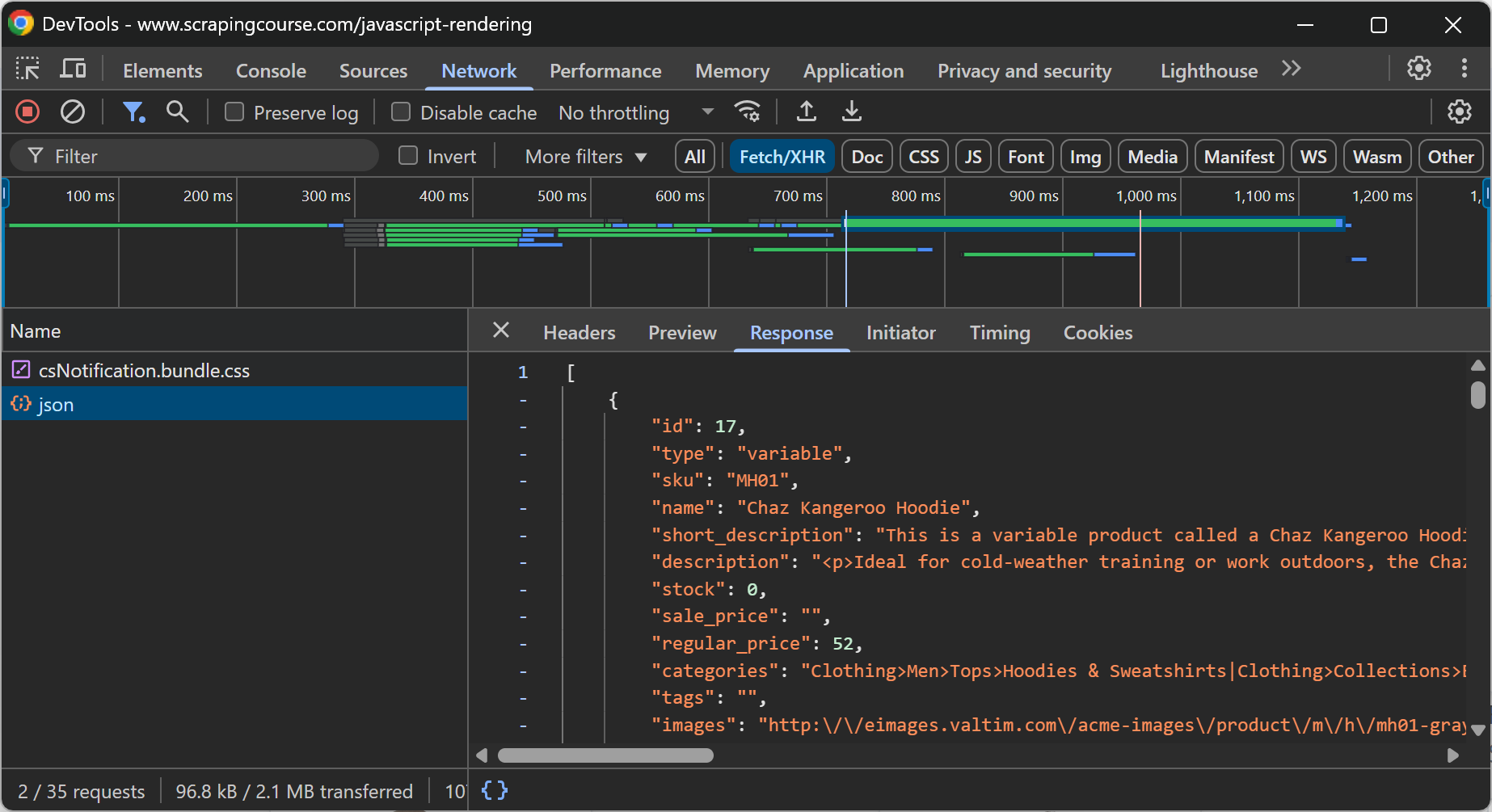This screenshot has width=1492, height=812.
Task: Click the horizontal scrollbar in response
Action: coord(605,755)
